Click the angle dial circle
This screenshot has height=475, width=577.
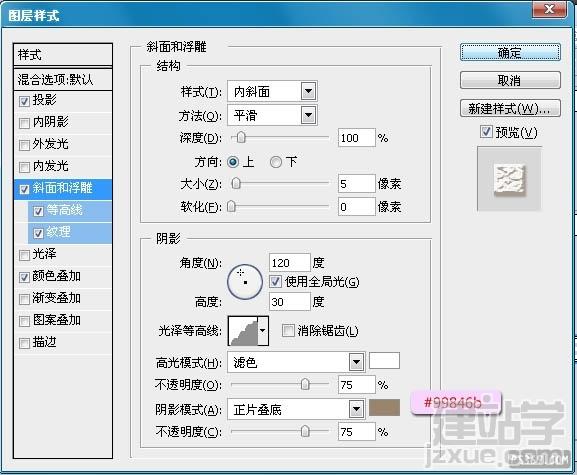tap(245, 282)
